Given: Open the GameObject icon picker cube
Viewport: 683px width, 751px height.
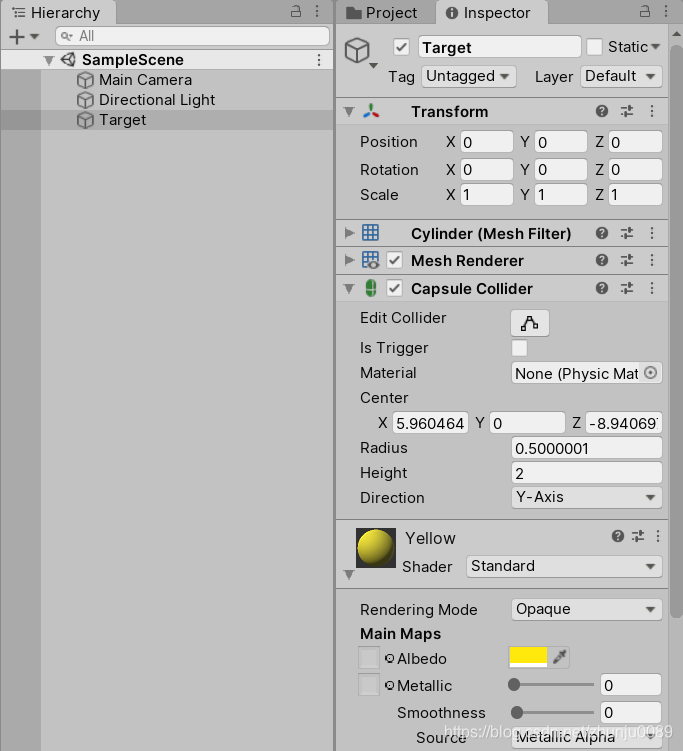Looking at the screenshot, I should (361, 52).
